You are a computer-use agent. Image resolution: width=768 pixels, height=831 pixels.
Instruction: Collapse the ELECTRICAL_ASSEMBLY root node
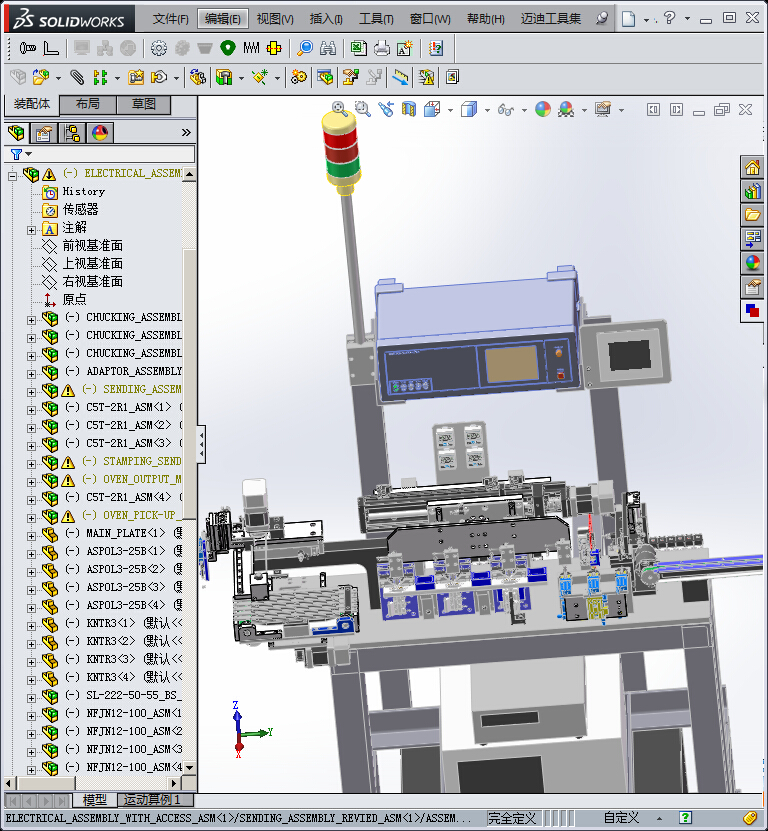point(13,174)
